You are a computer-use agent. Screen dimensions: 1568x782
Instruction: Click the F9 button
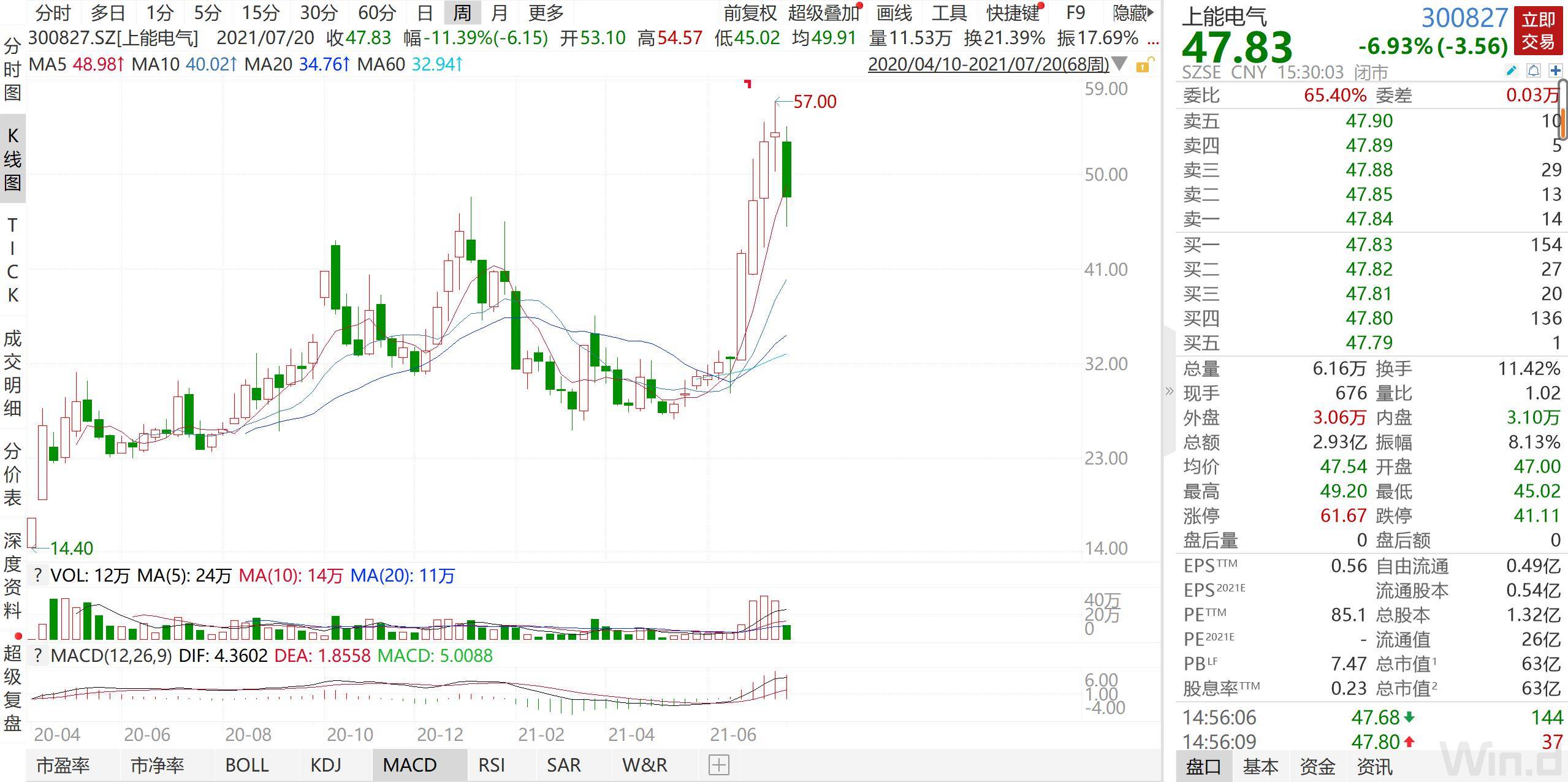tap(1075, 12)
